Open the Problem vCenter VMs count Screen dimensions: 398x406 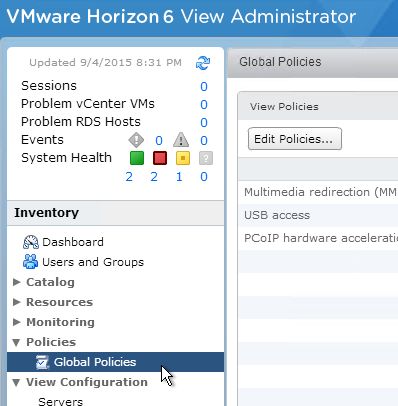pos(204,105)
